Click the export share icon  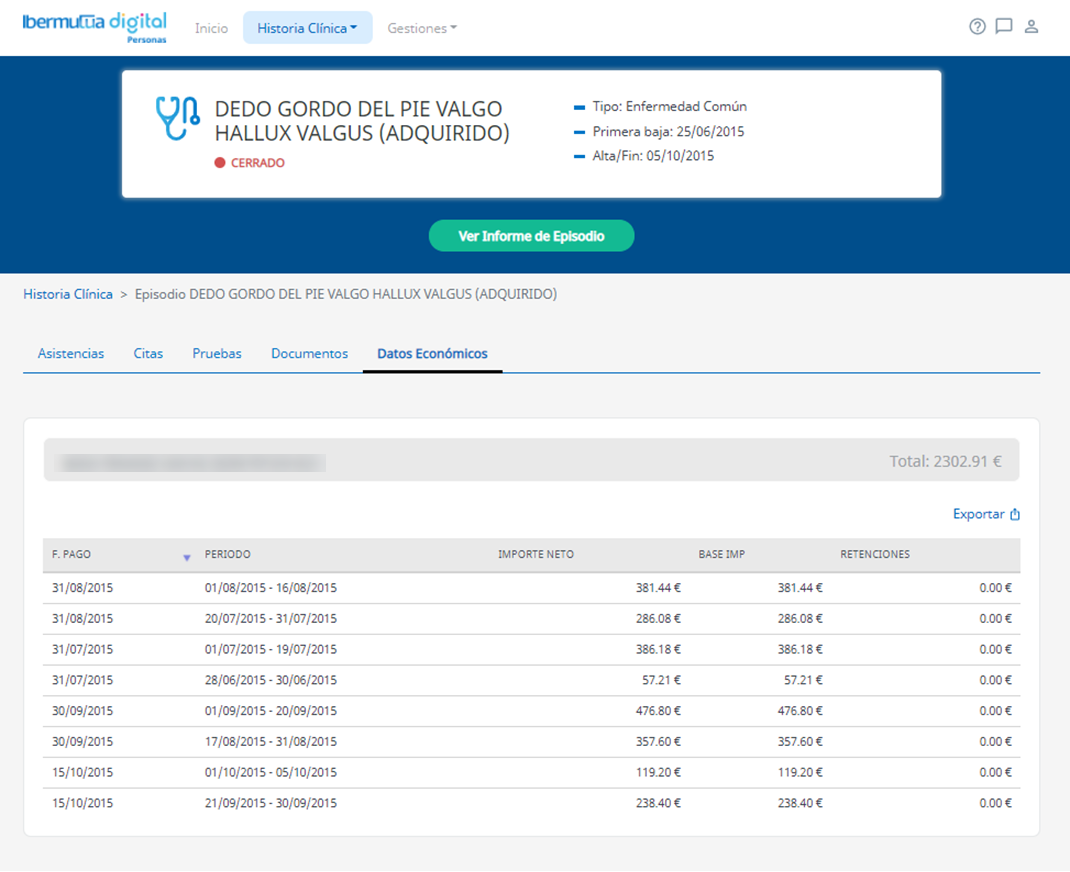pyautogui.click(x=1015, y=514)
